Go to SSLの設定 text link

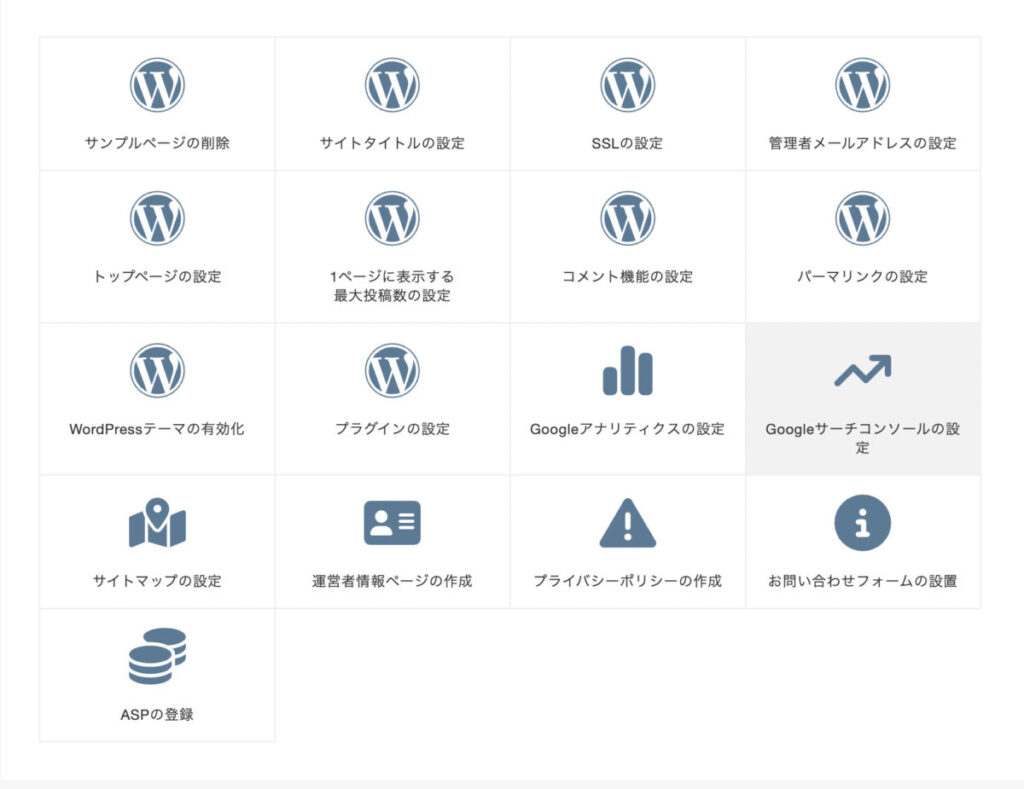627,143
